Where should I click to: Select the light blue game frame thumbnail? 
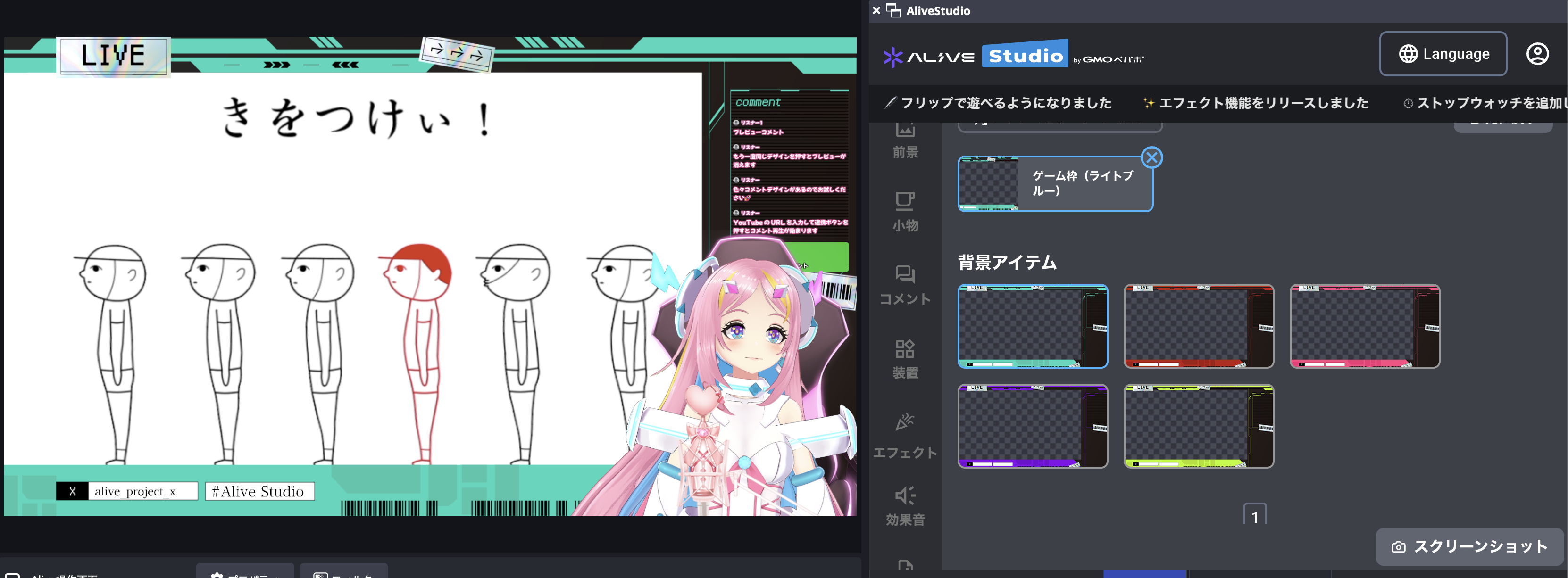click(x=1032, y=325)
